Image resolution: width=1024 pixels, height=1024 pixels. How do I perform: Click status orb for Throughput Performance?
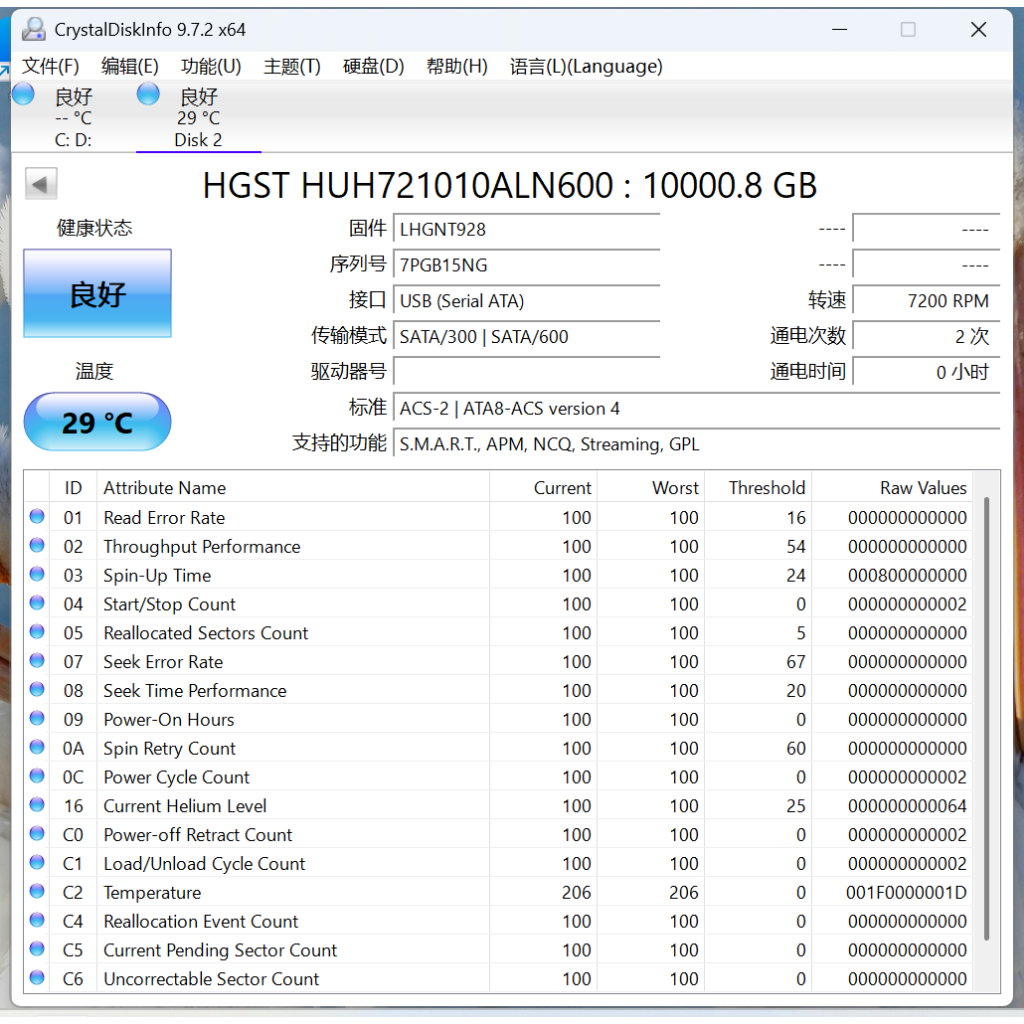point(37,545)
